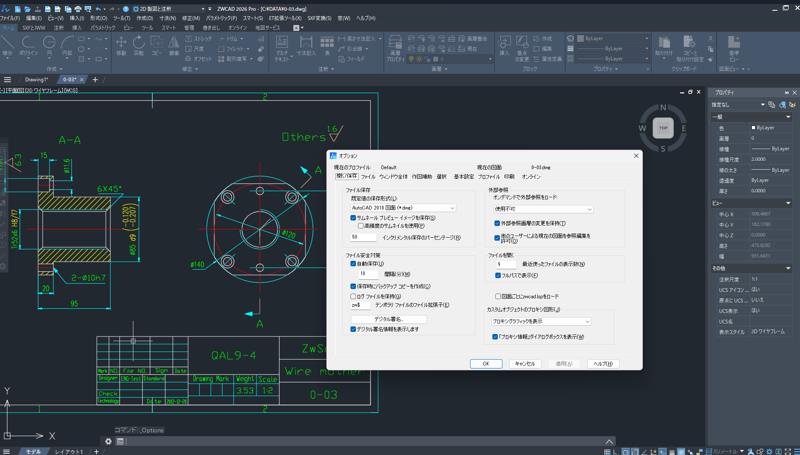This screenshot has height=455, width=800.
Task: Click the デジタル署名 button
Action: [388, 319]
